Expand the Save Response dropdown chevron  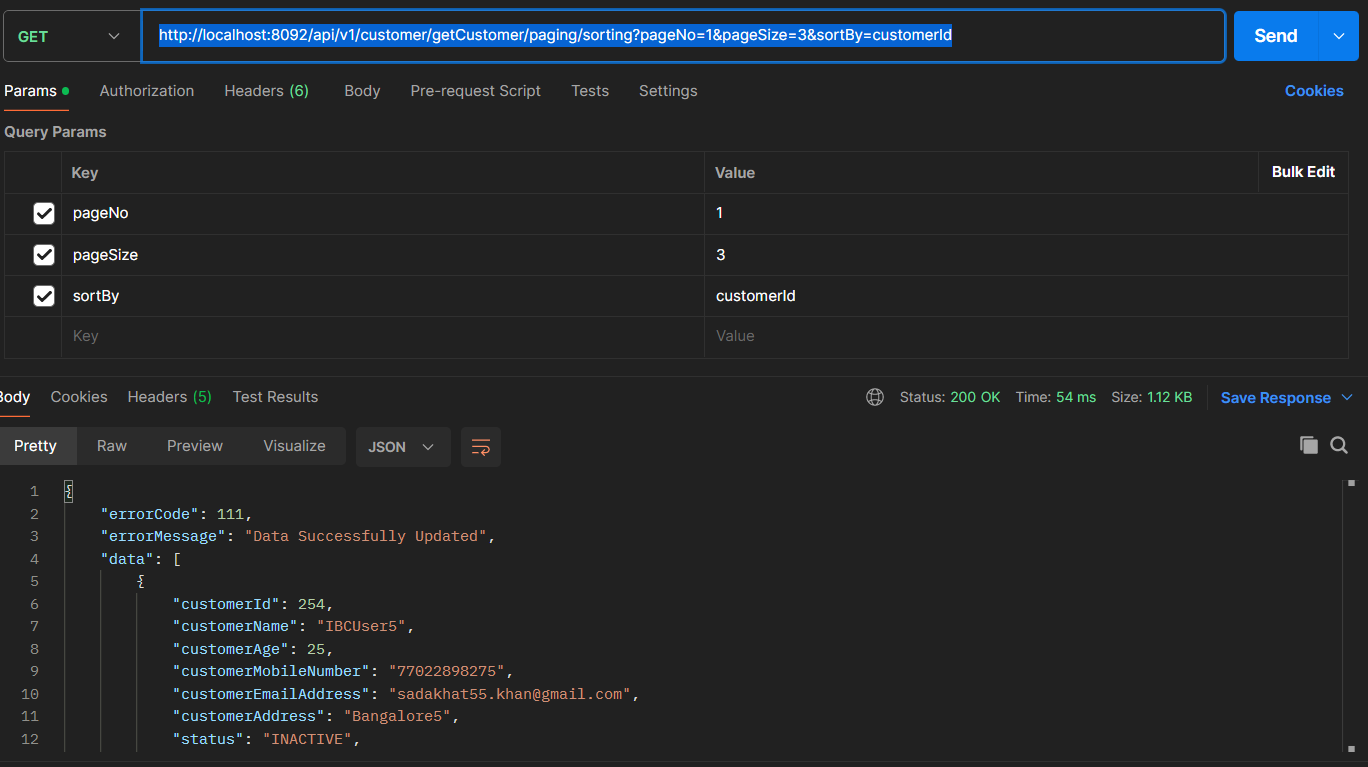coord(1346,397)
